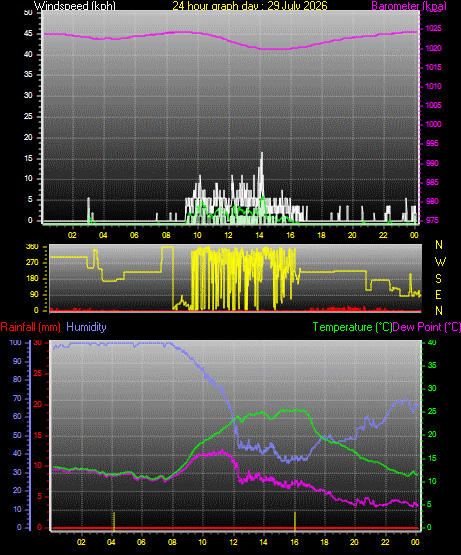Click the 45 windspeed scale value
The width and height of the screenshot is (461, 555).
pos(28,34)
